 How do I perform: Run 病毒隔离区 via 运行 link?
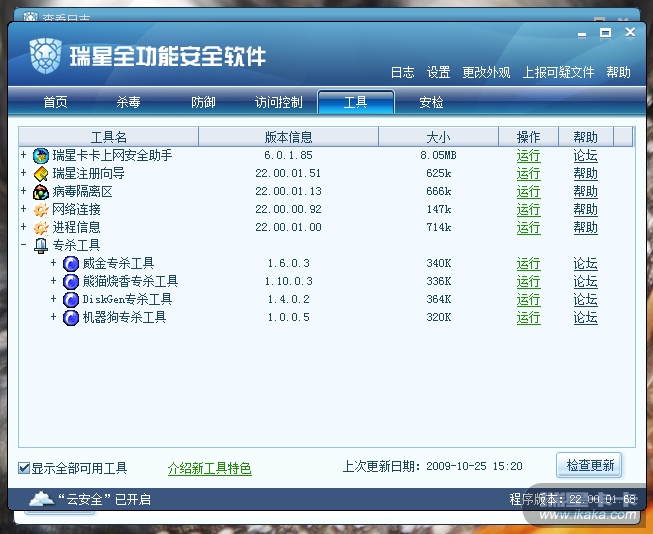(x=528, y=192)
